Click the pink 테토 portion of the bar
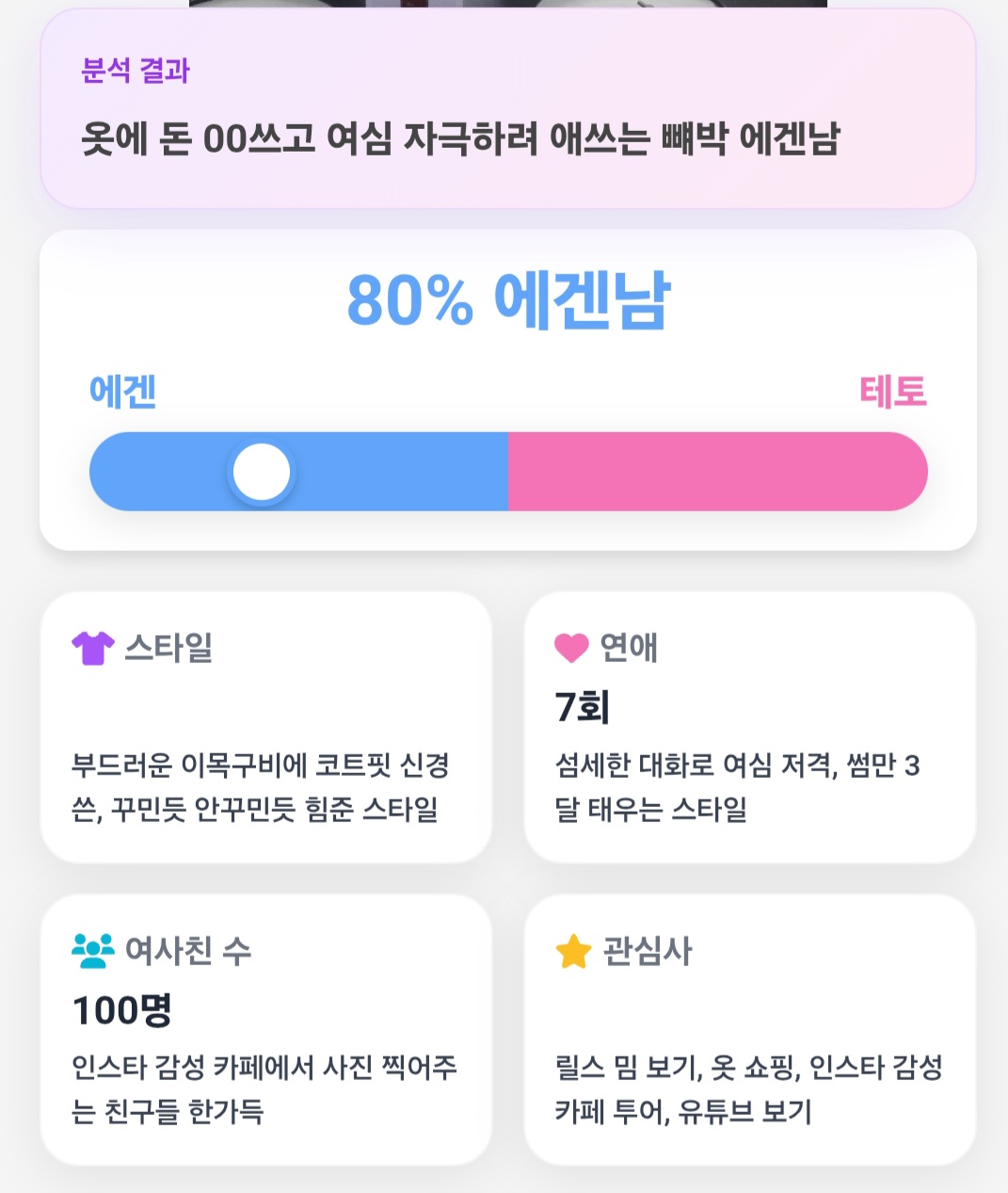This screenshot has width=1008, height=1193. pyautogui.click(x=718, y=472)
